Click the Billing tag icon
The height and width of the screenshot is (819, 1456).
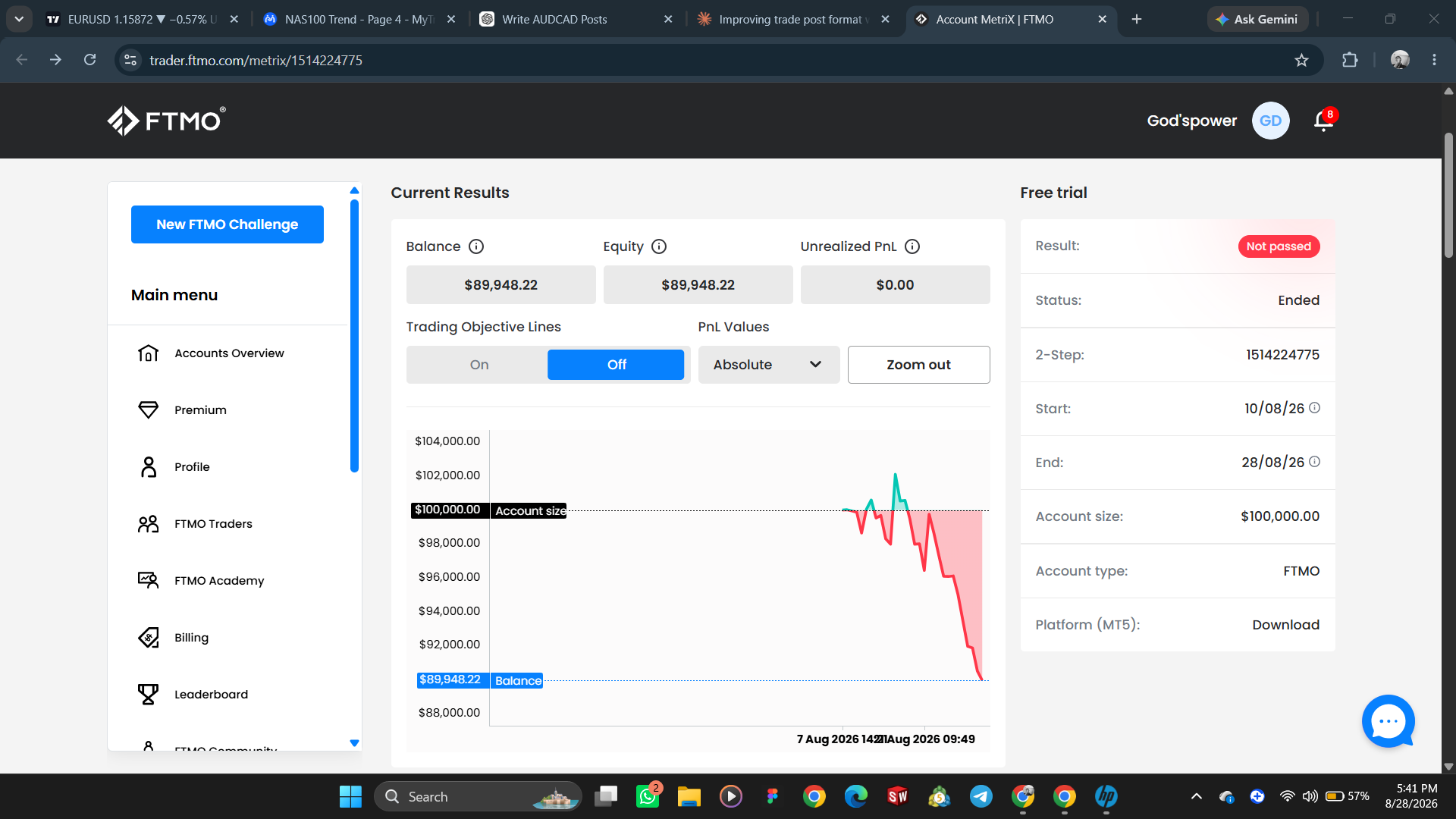(x=149, y=638)
